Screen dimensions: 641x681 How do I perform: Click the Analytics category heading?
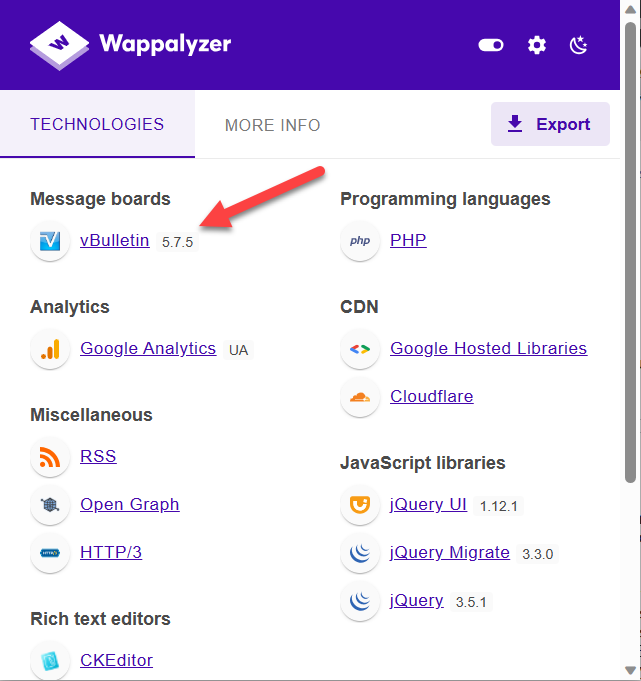coord(70,307)
